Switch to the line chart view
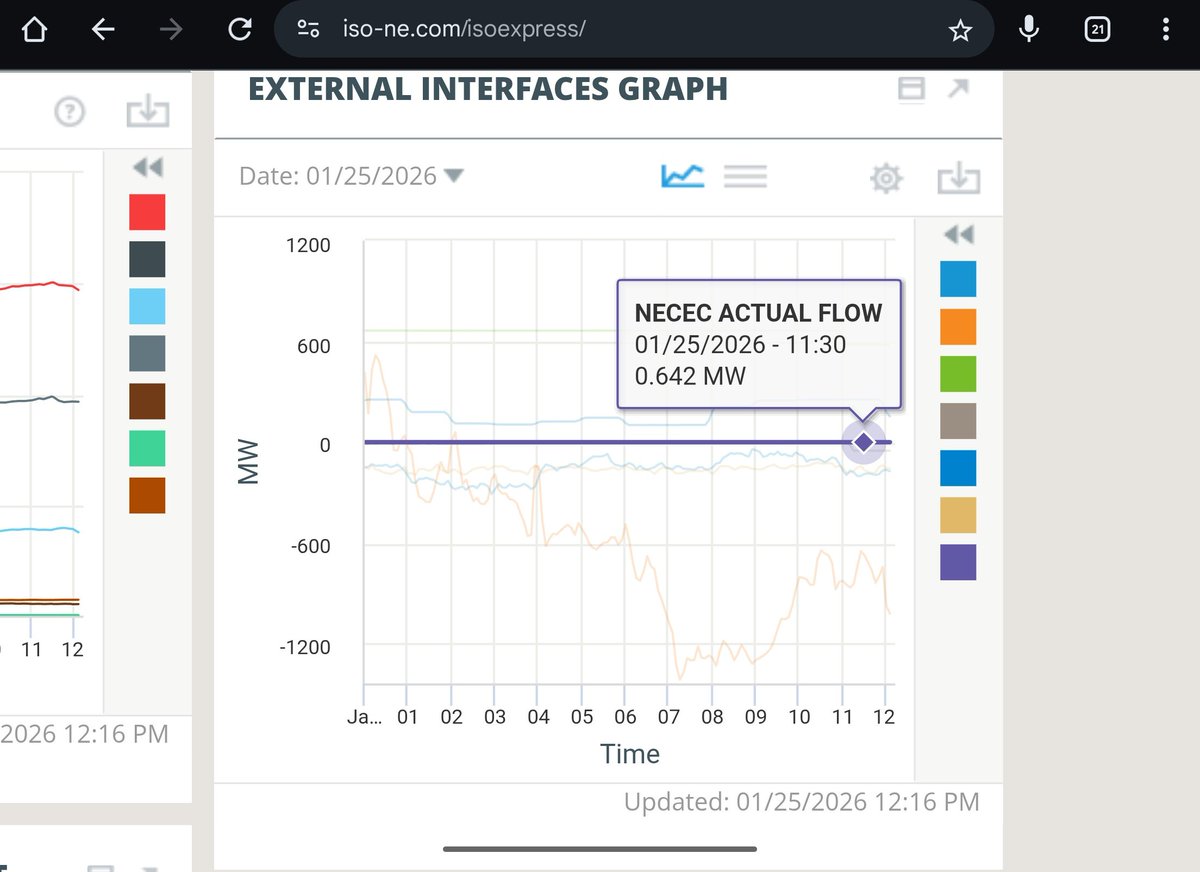This screenshot has width=1200, height=872. click(x=681, y=175)
